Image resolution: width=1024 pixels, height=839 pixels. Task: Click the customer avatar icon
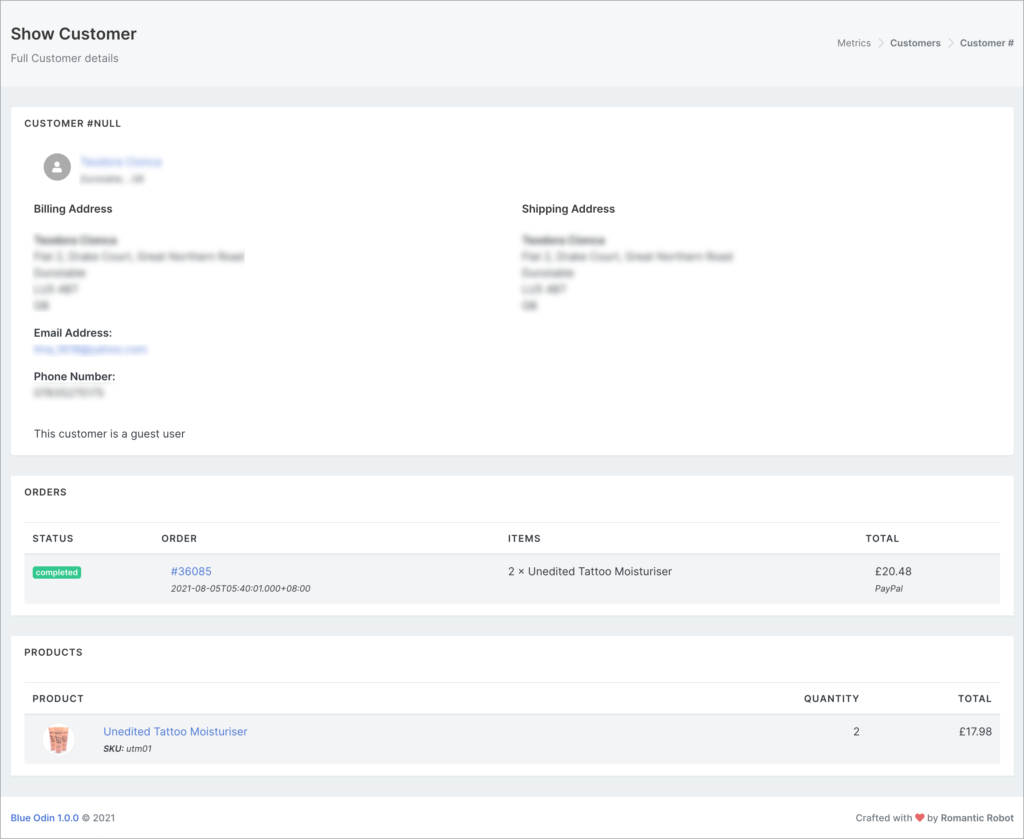pos(57,167)
